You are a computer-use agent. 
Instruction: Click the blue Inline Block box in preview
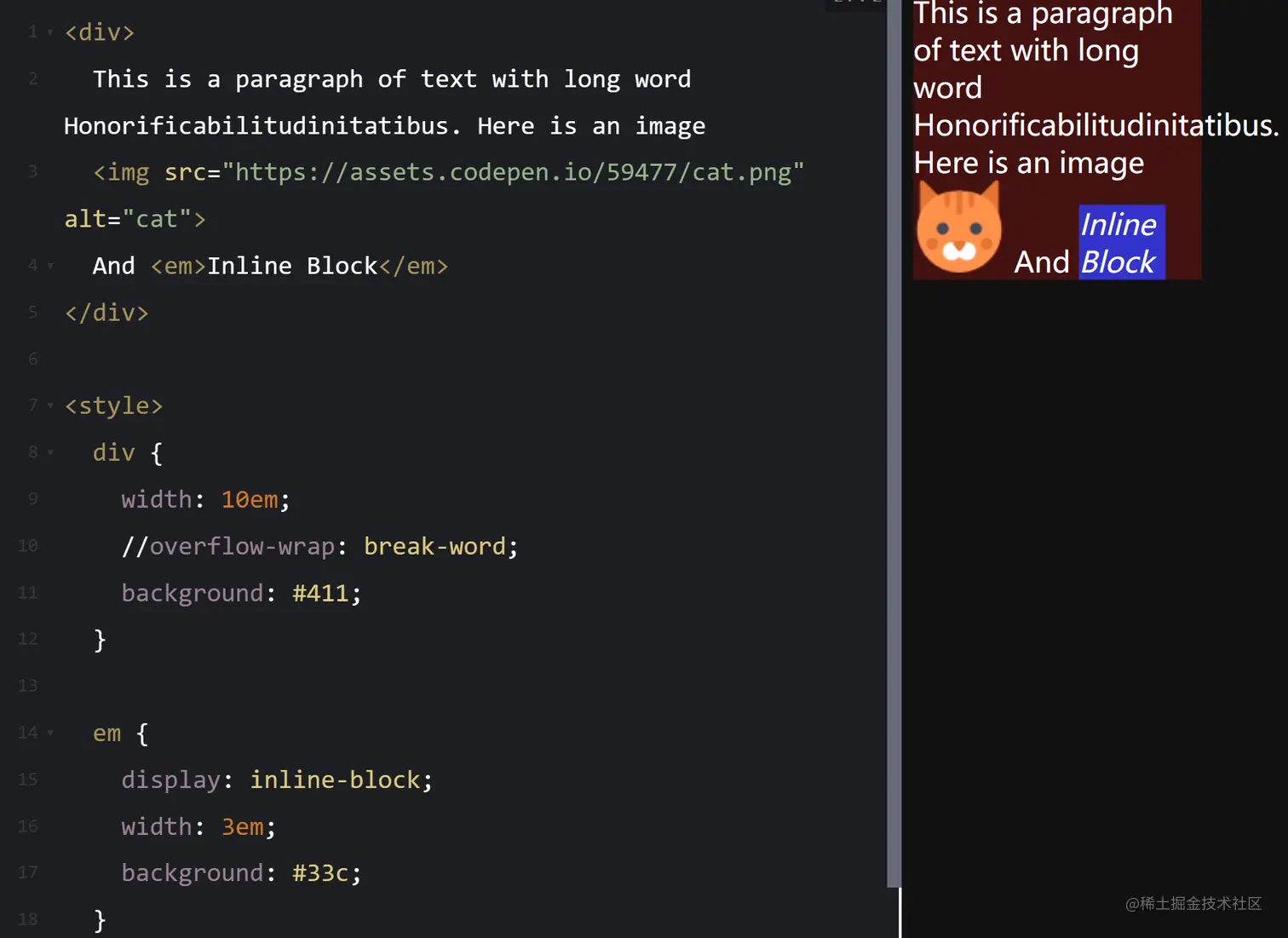point(1121,242)
